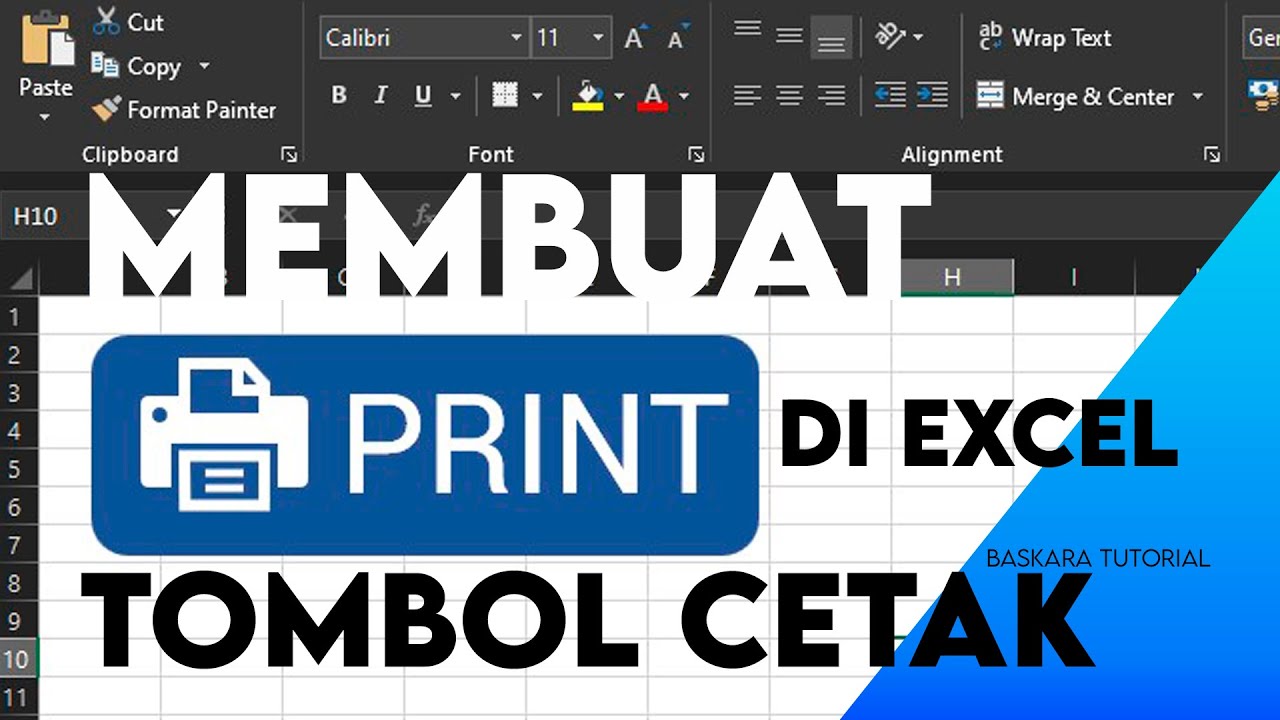Open the text Orientation options

click(899, 37)
